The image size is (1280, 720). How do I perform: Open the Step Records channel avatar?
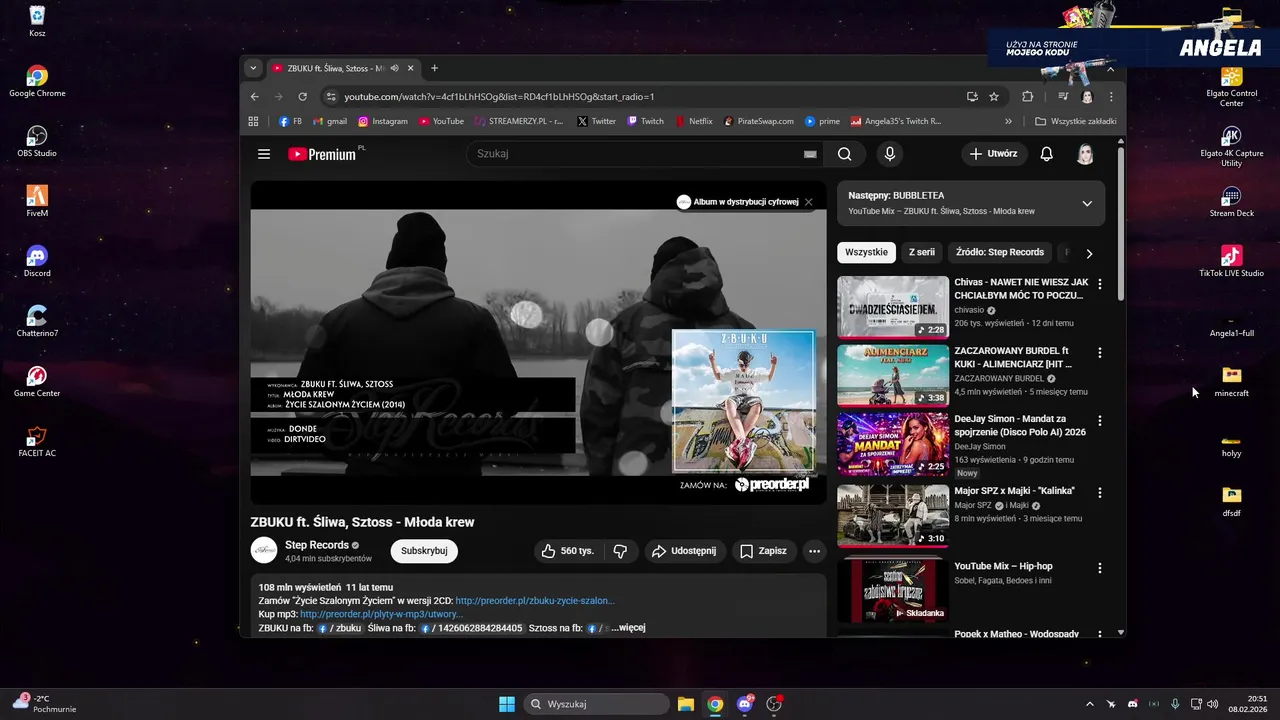click(x=264, y=551)
